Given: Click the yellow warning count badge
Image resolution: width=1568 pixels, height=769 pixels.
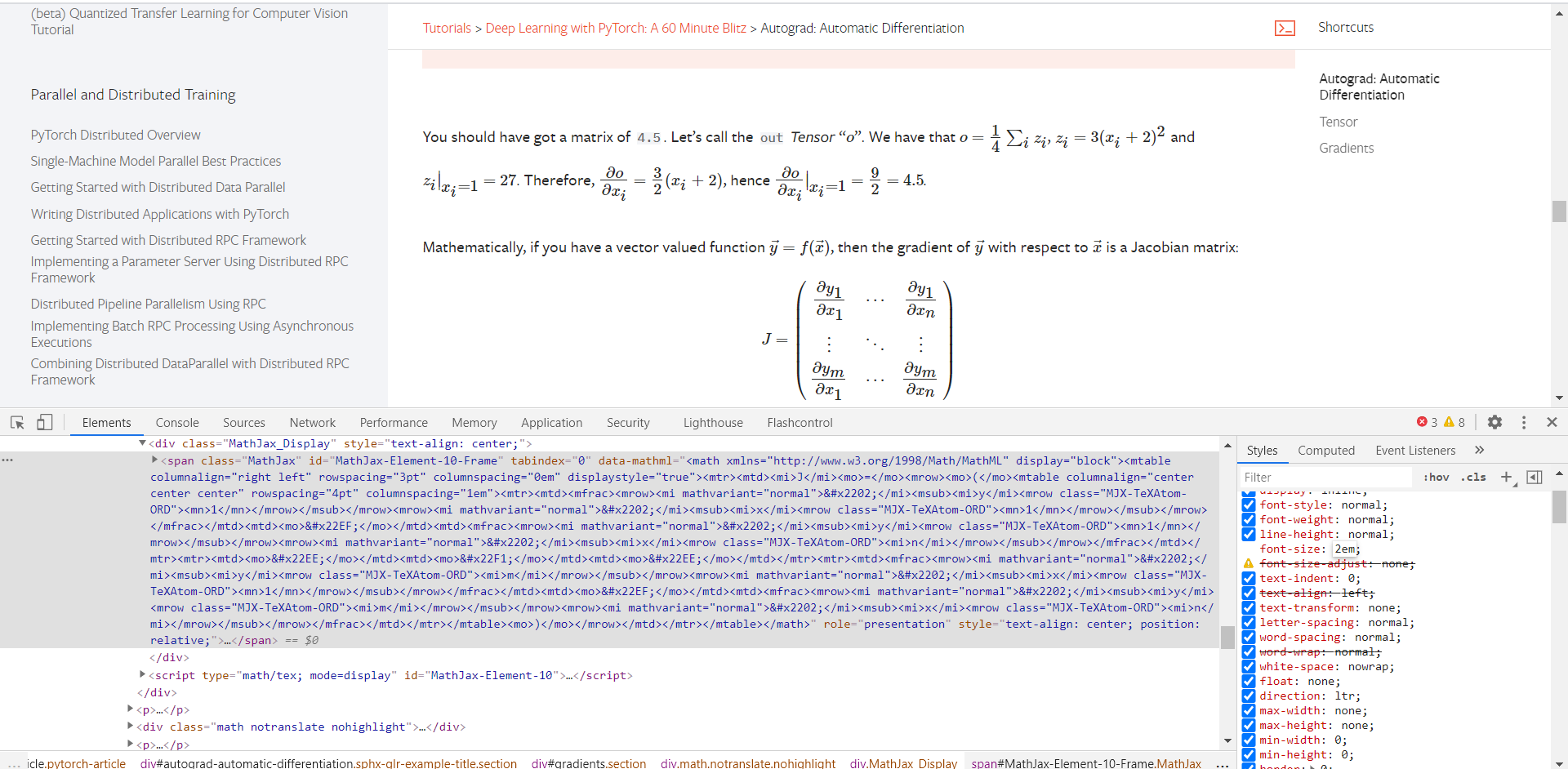Looking at the screenshot, I should 1454,422.
